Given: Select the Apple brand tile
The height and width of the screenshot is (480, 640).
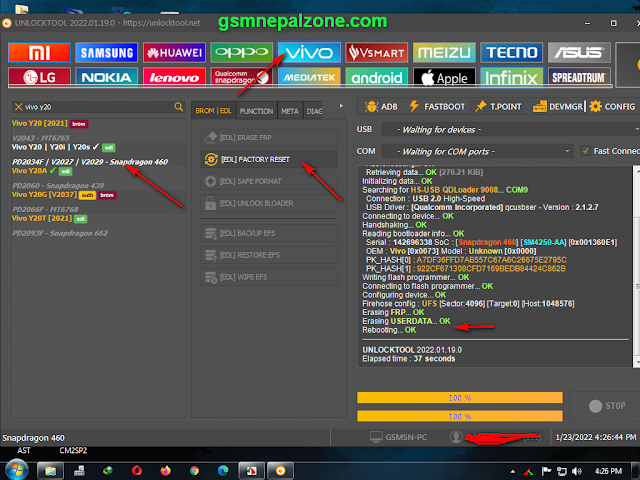Looking at the screenshot, I should tap(444, 77).
